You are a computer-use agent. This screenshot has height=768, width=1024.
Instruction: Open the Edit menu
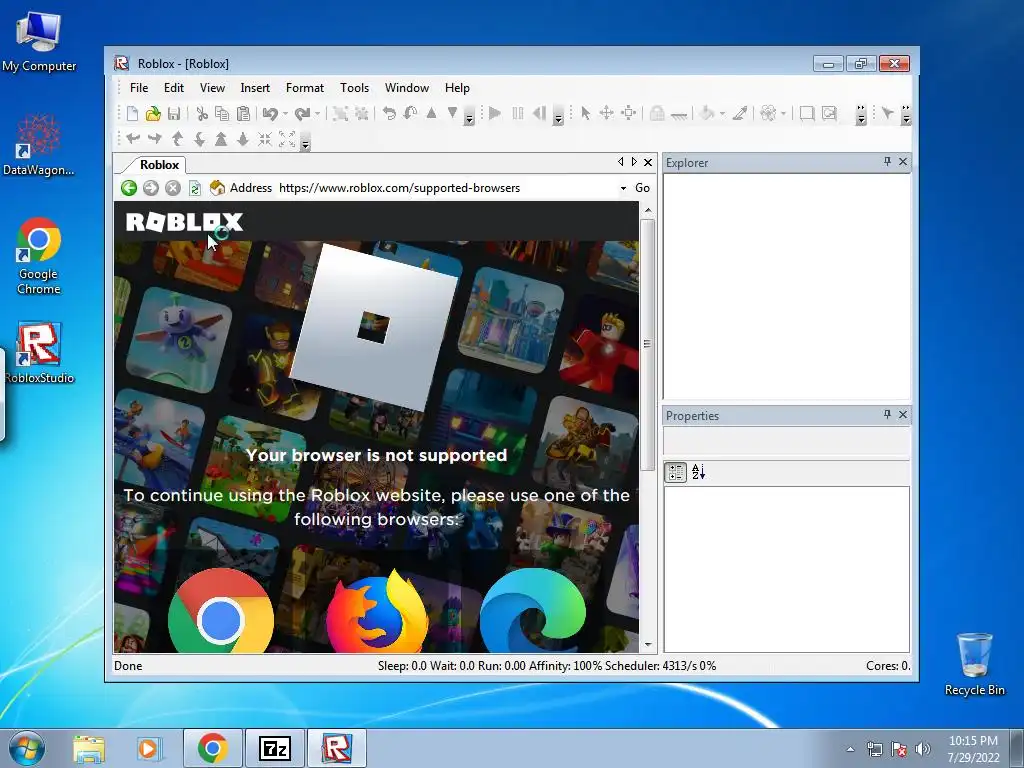coord(174,88)
